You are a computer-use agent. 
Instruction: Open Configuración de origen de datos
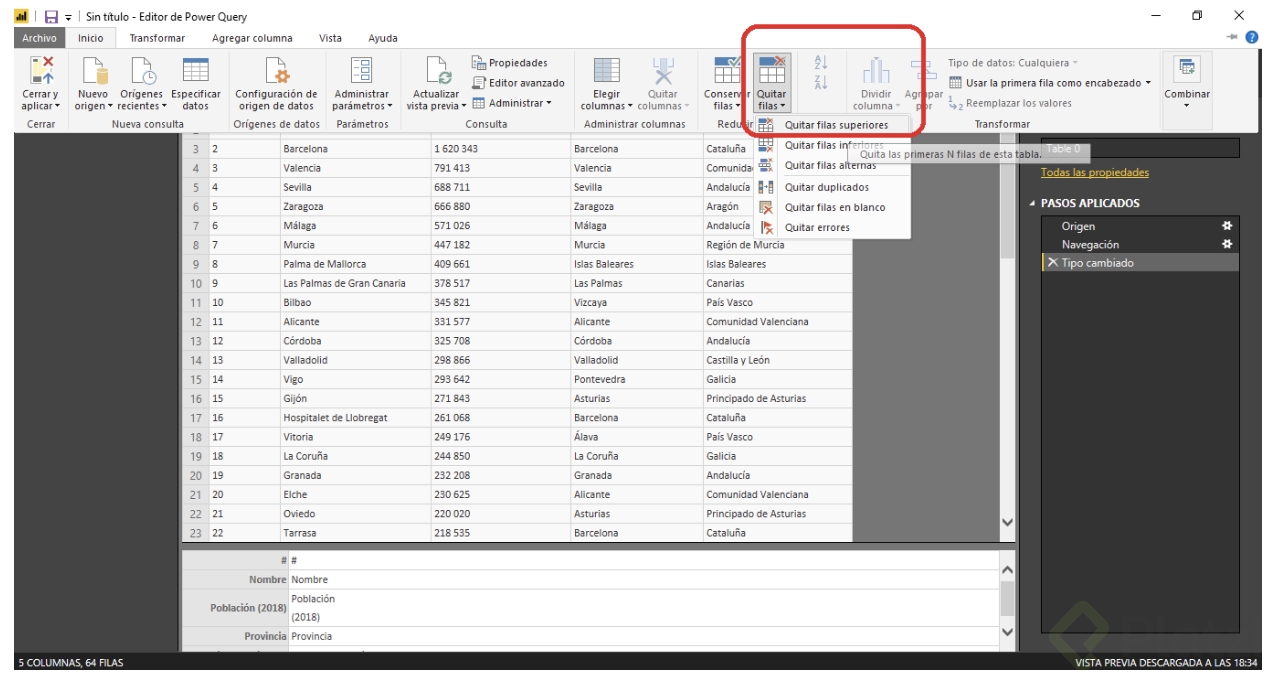pyautogui.click(x=276, y=84)
